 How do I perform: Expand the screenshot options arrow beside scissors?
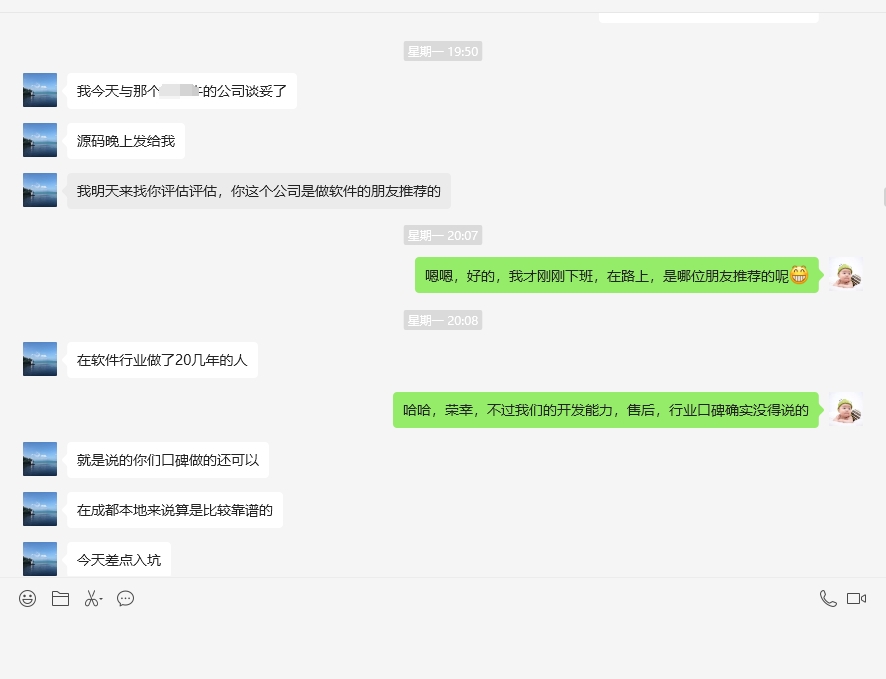[101, 600]
